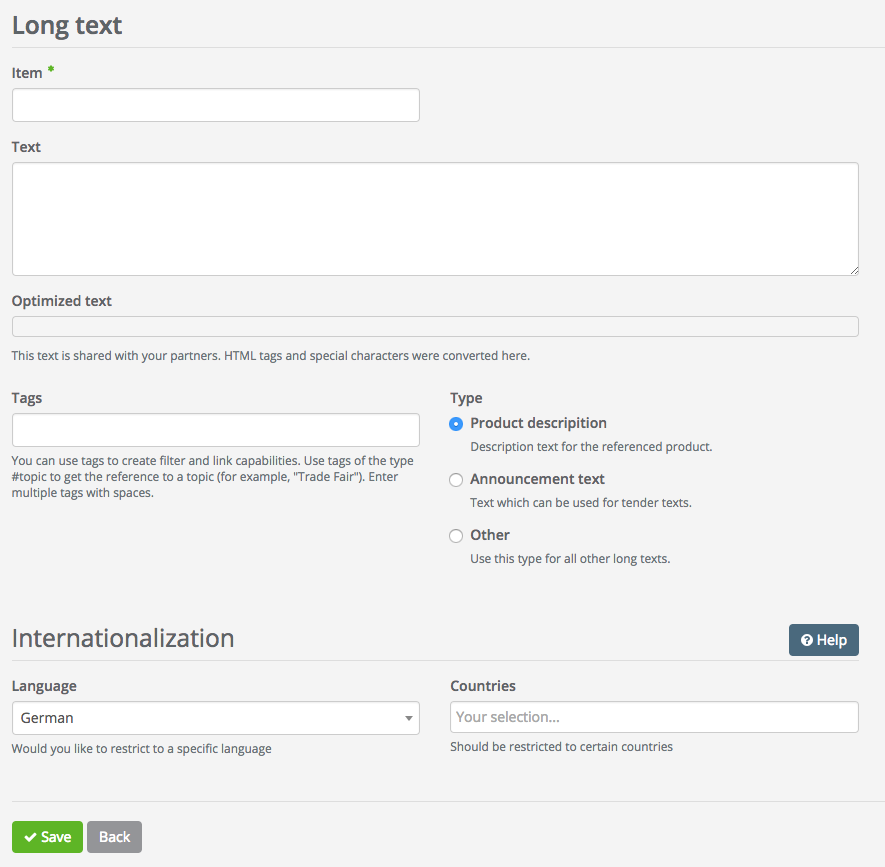Viewport: 885px width, 867px height.
Task: Open Help for Internationalization
Action: 823,640
